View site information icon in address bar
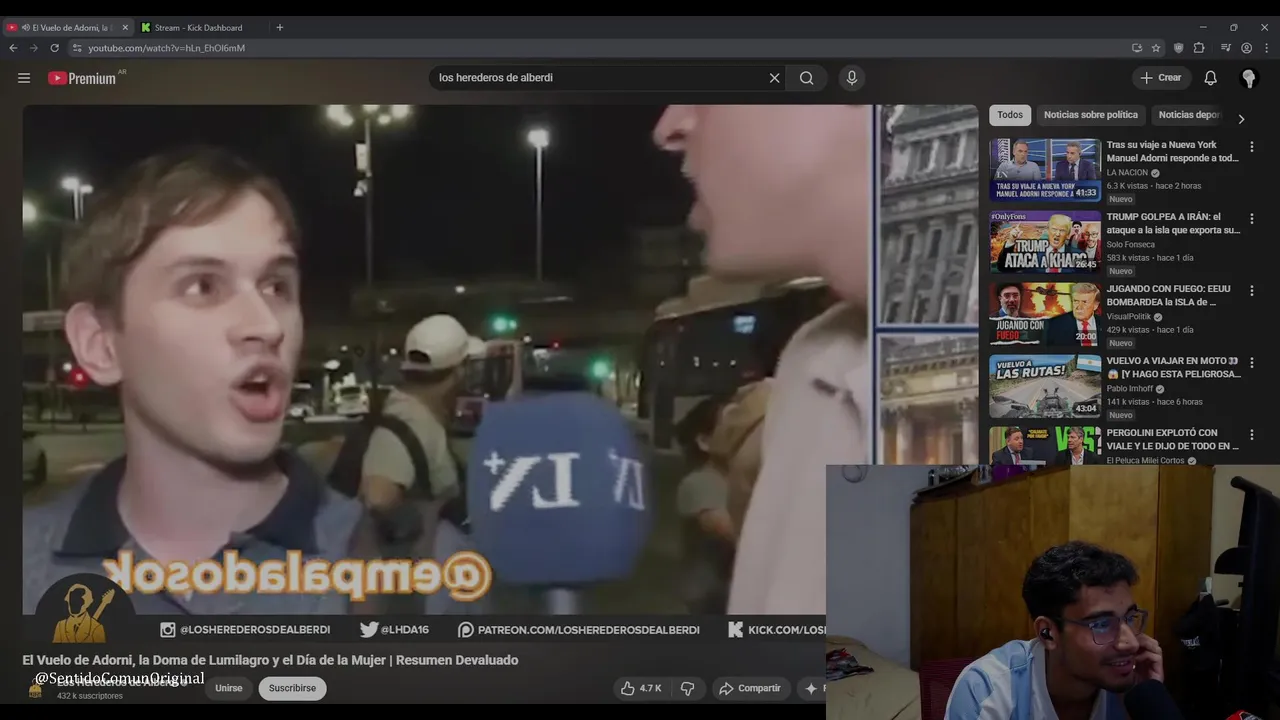This screenshot has height=720, width=1280. click(x=77, y=48)
